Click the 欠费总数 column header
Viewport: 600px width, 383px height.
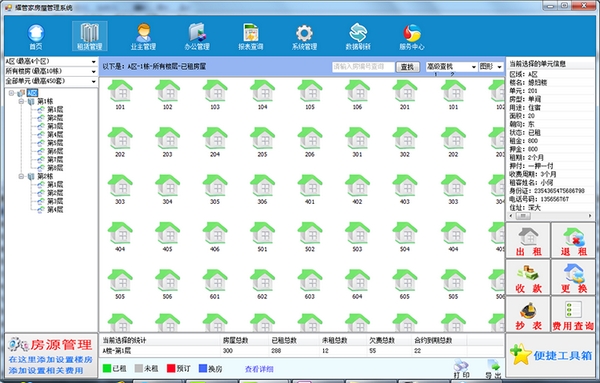(x=388, y=340)
